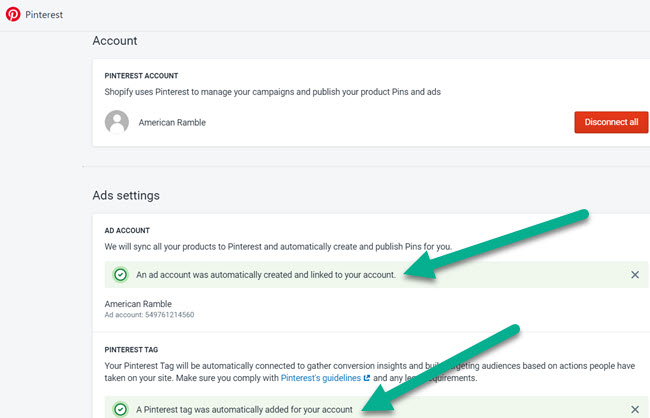The width and height of the screenshot is (650, 418).
Task: Click the account avatar icon
Action: (118, 122)
